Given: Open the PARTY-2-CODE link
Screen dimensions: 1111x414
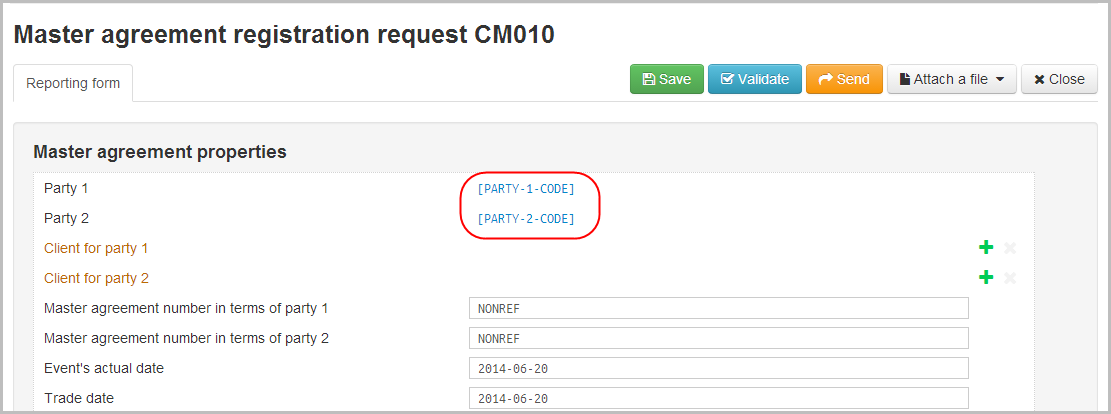Looking at the screenshot, I should [526, 219].
